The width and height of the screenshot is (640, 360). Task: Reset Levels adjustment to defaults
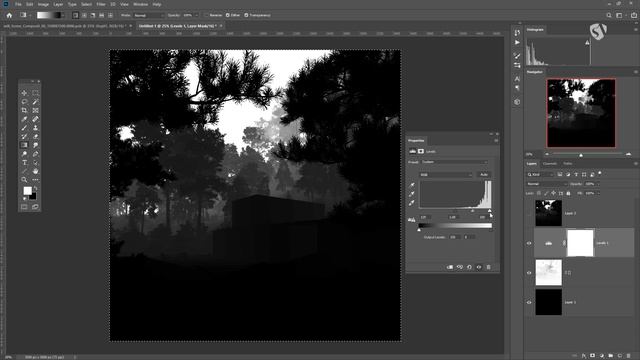point(469,267)
